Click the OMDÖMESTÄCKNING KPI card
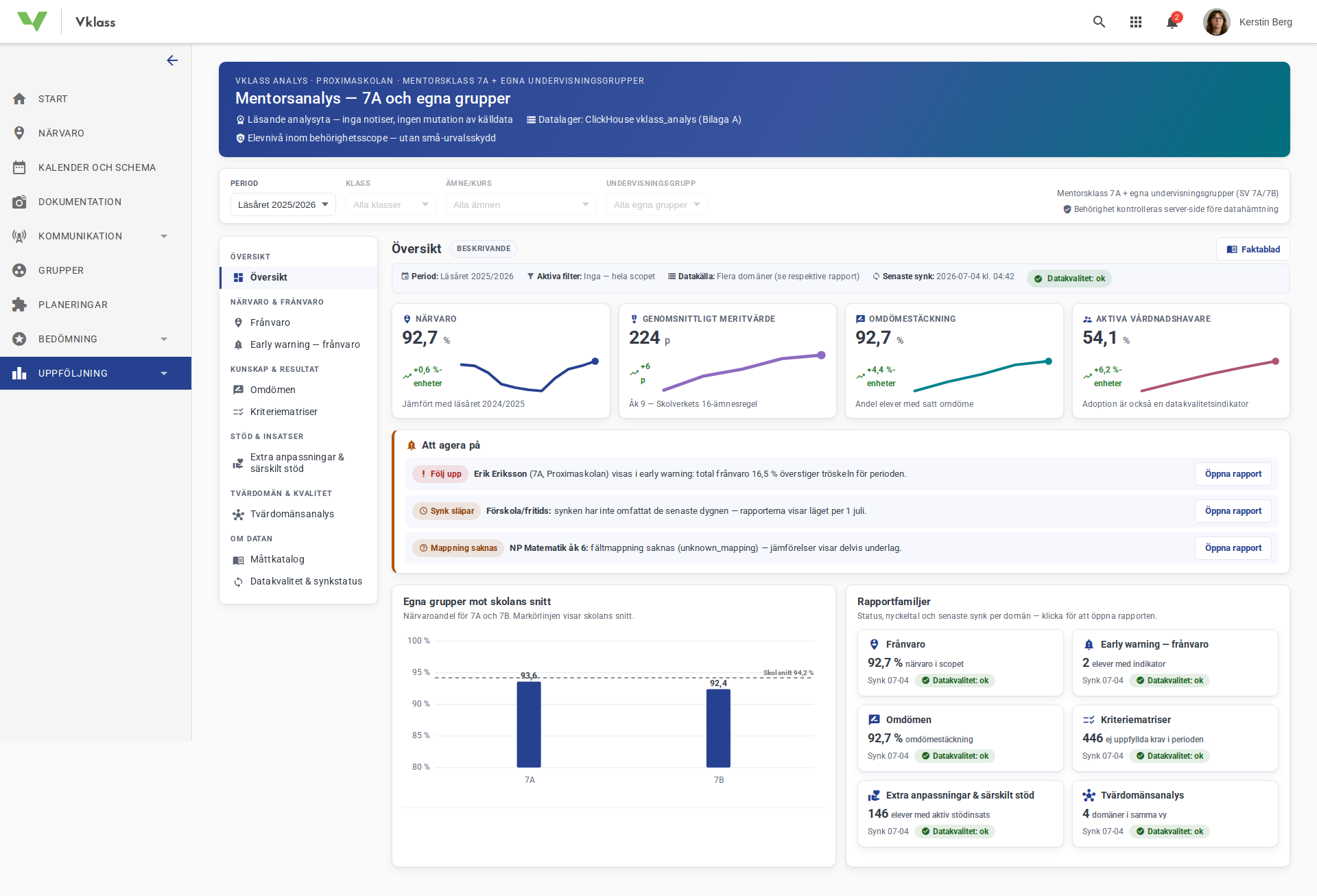This screenshot has width=1317, height=896. coord(954,361)
